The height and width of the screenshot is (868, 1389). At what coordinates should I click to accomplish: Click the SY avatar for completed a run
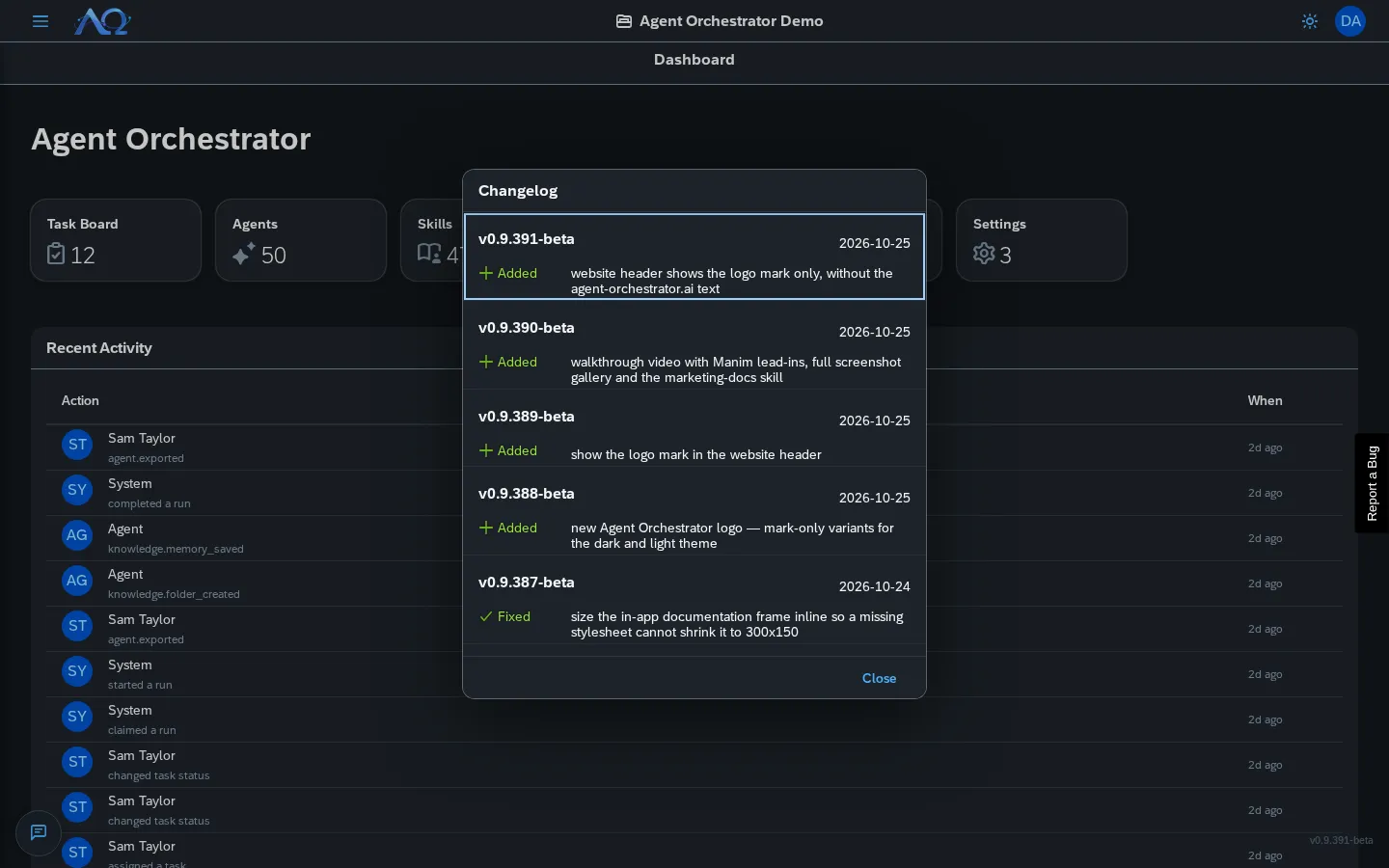coord(77,490)
